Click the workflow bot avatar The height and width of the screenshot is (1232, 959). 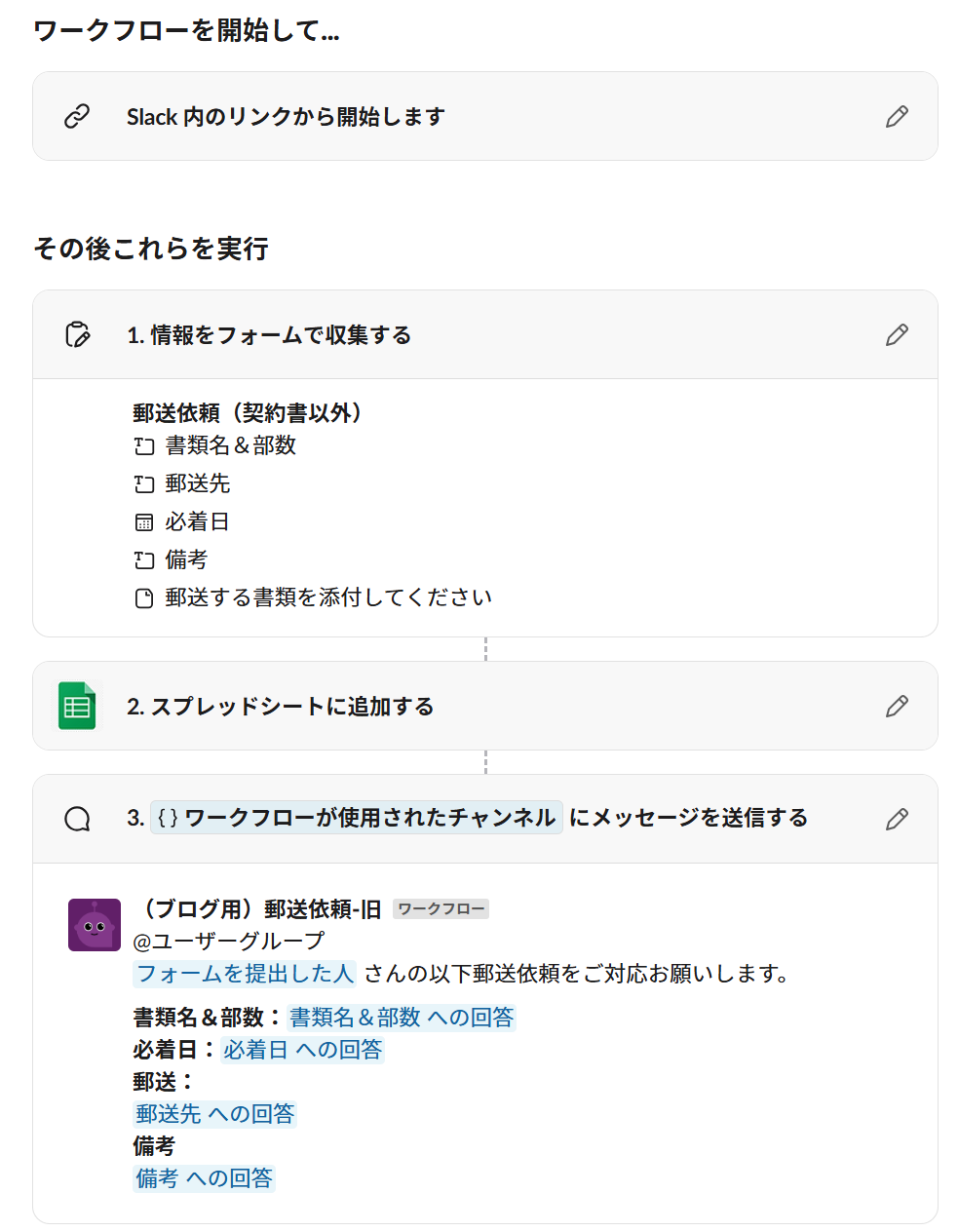click(x=95, y=925)
